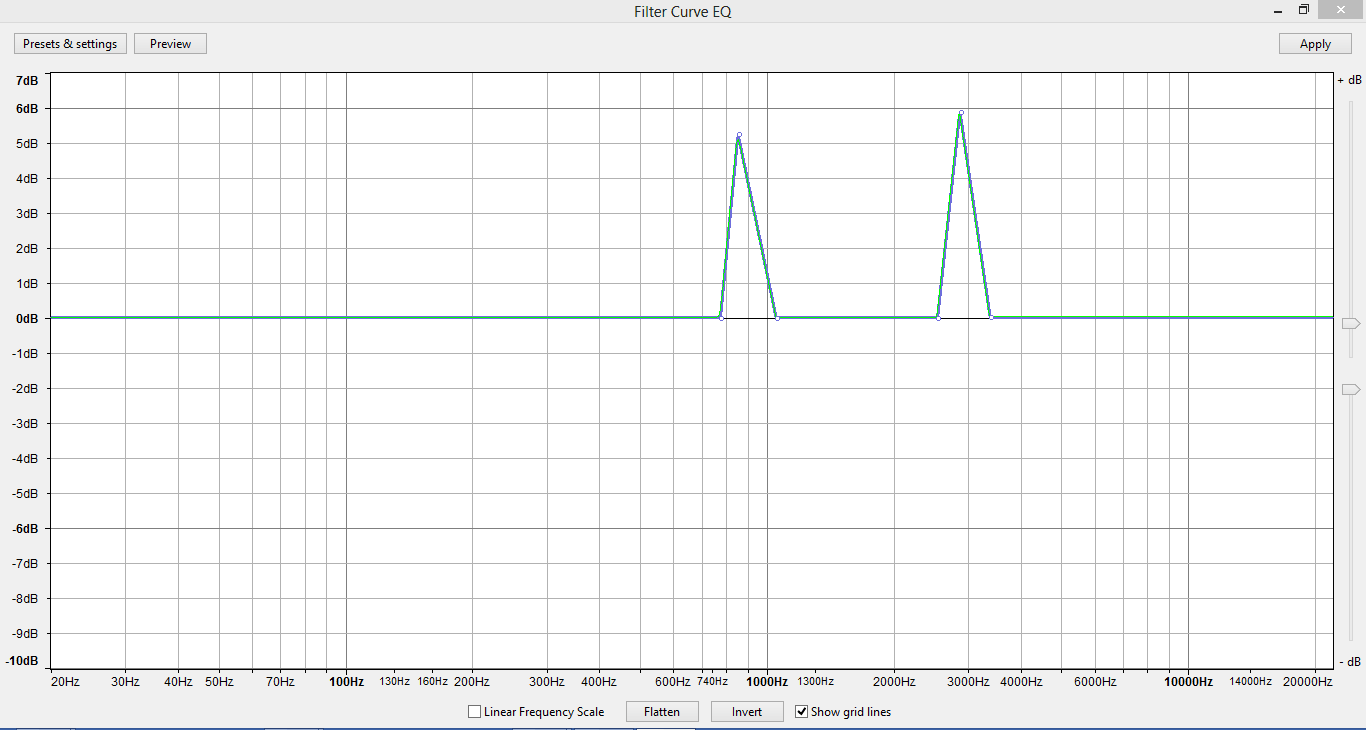The height and width of the screenshot is (730, 1366).
Task: Select the curve peak point near 6dB
Action: pos(961,113)
